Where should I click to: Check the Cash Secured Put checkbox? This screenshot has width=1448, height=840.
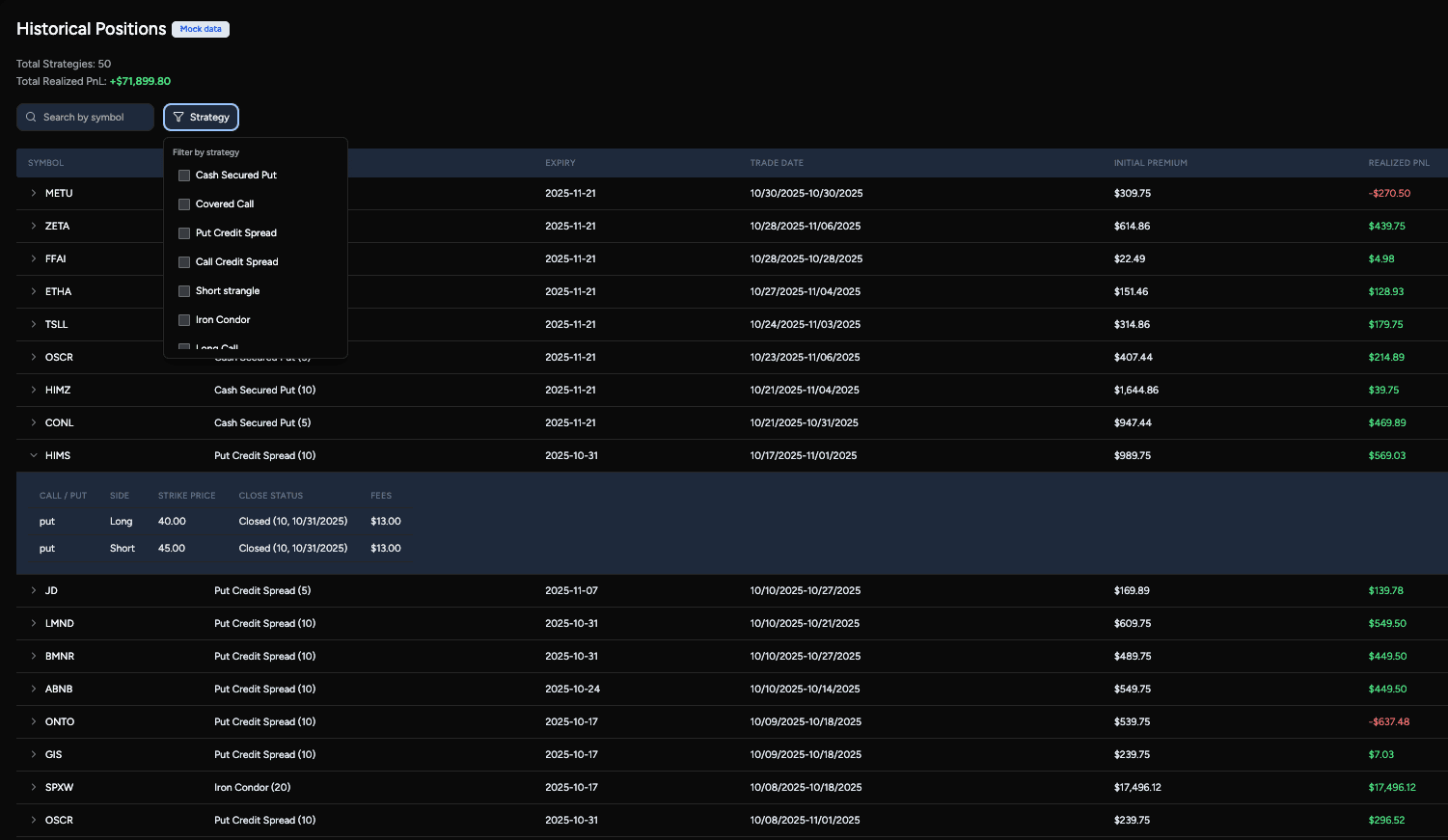(184, 176)
